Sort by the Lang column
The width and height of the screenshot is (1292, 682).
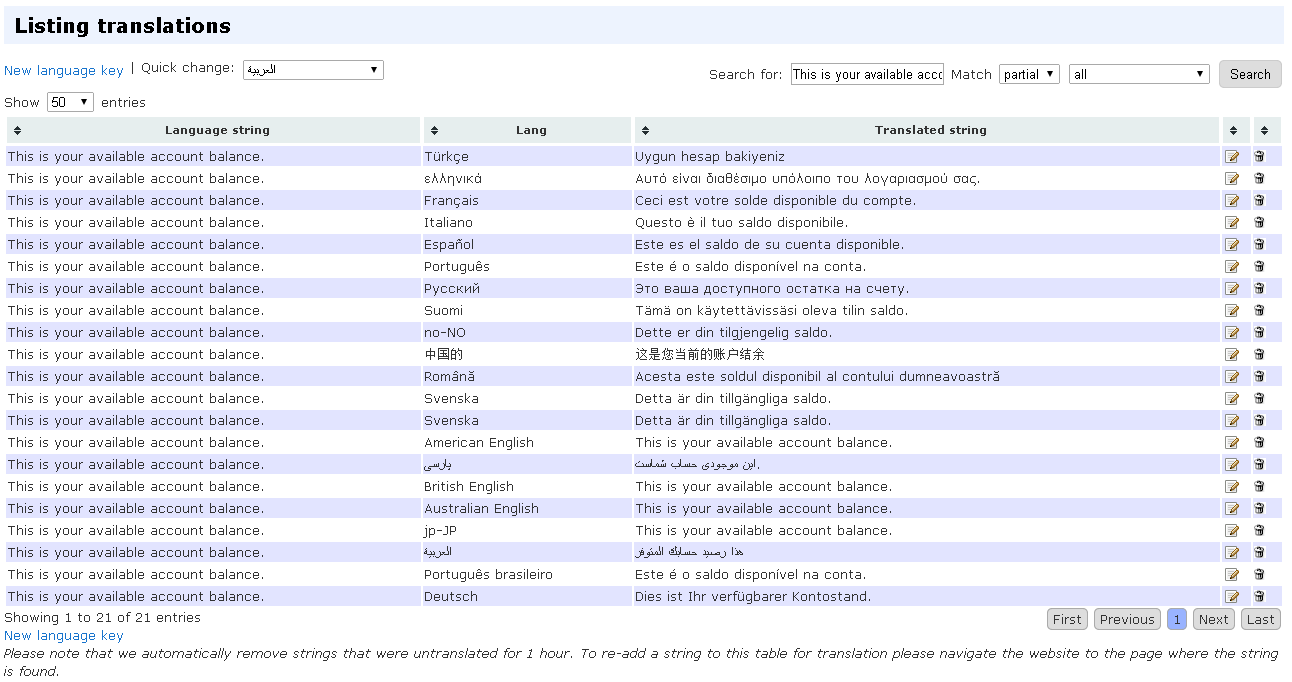527,130
